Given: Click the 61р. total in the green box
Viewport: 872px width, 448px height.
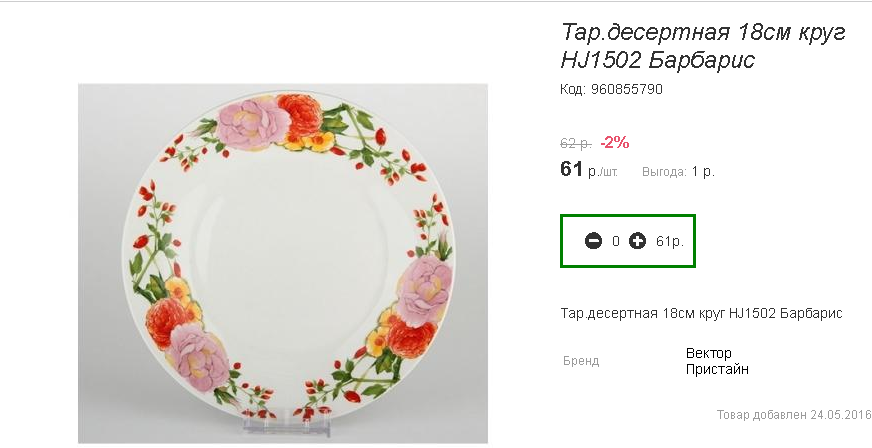Looking at the screenshot, I should [x=670, y=241].
